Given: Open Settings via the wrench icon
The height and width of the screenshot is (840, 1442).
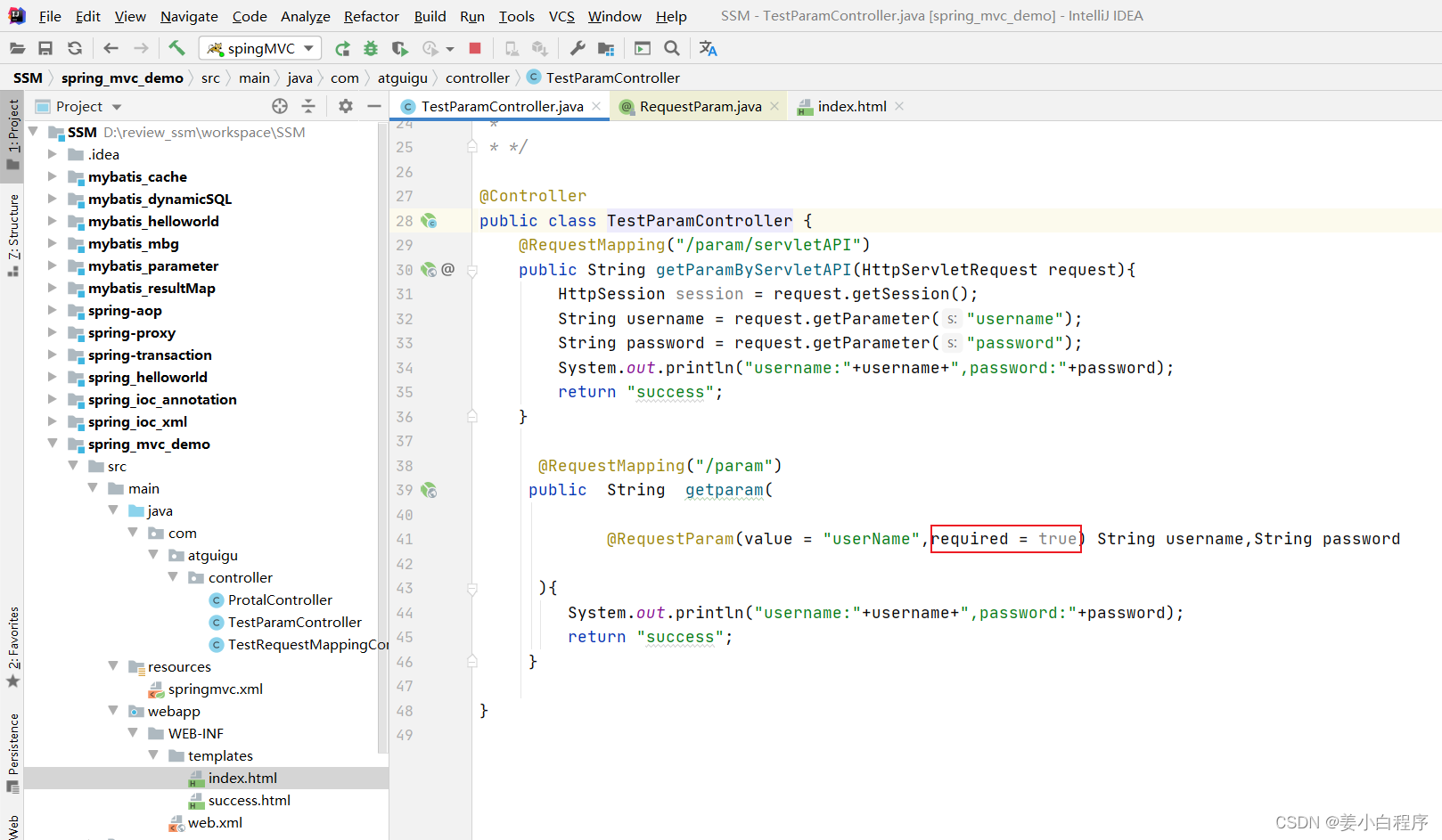Looking at the screenshot, I should (578, 48).
